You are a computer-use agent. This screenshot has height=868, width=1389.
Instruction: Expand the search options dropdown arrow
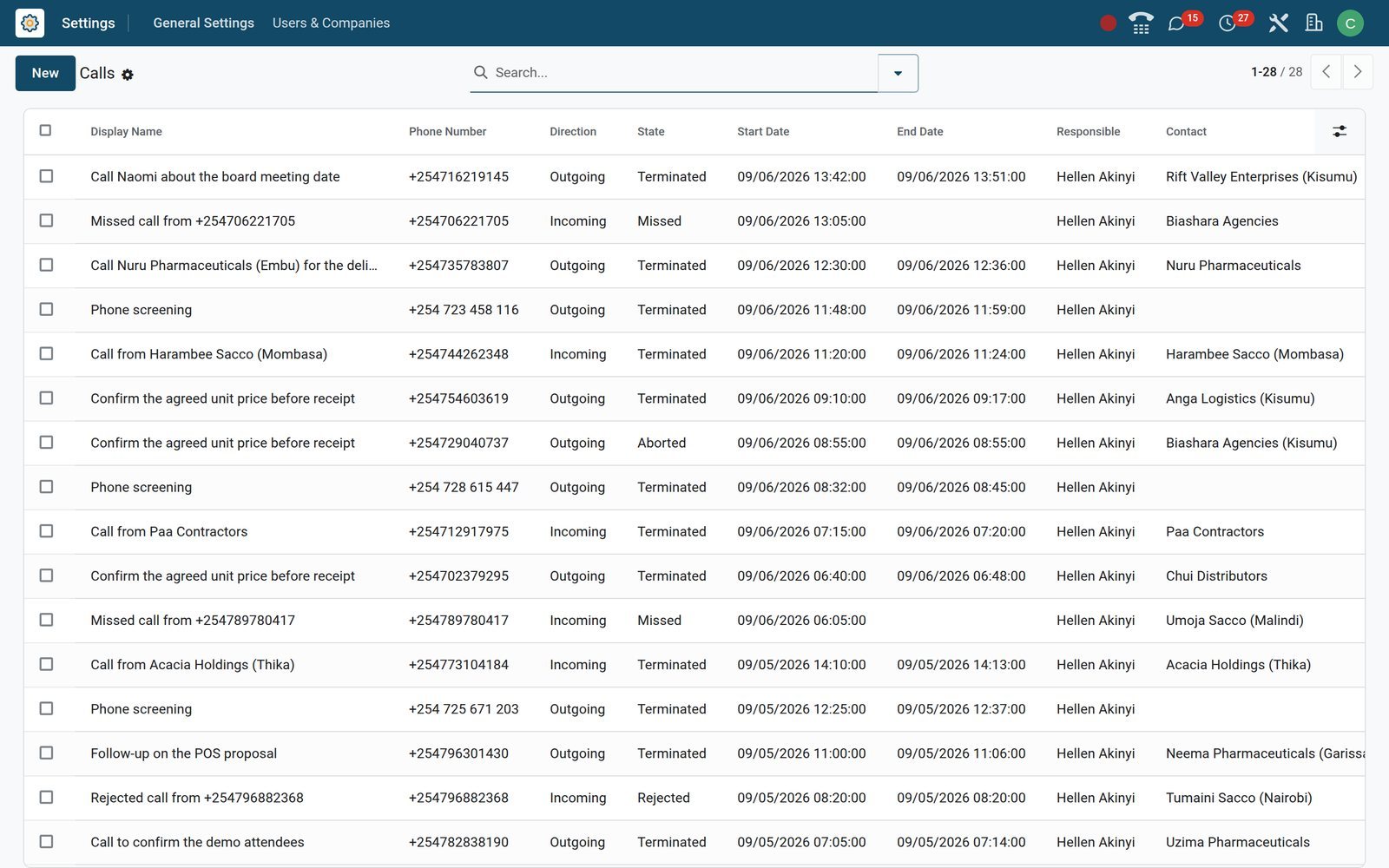[x=898, y=73]
